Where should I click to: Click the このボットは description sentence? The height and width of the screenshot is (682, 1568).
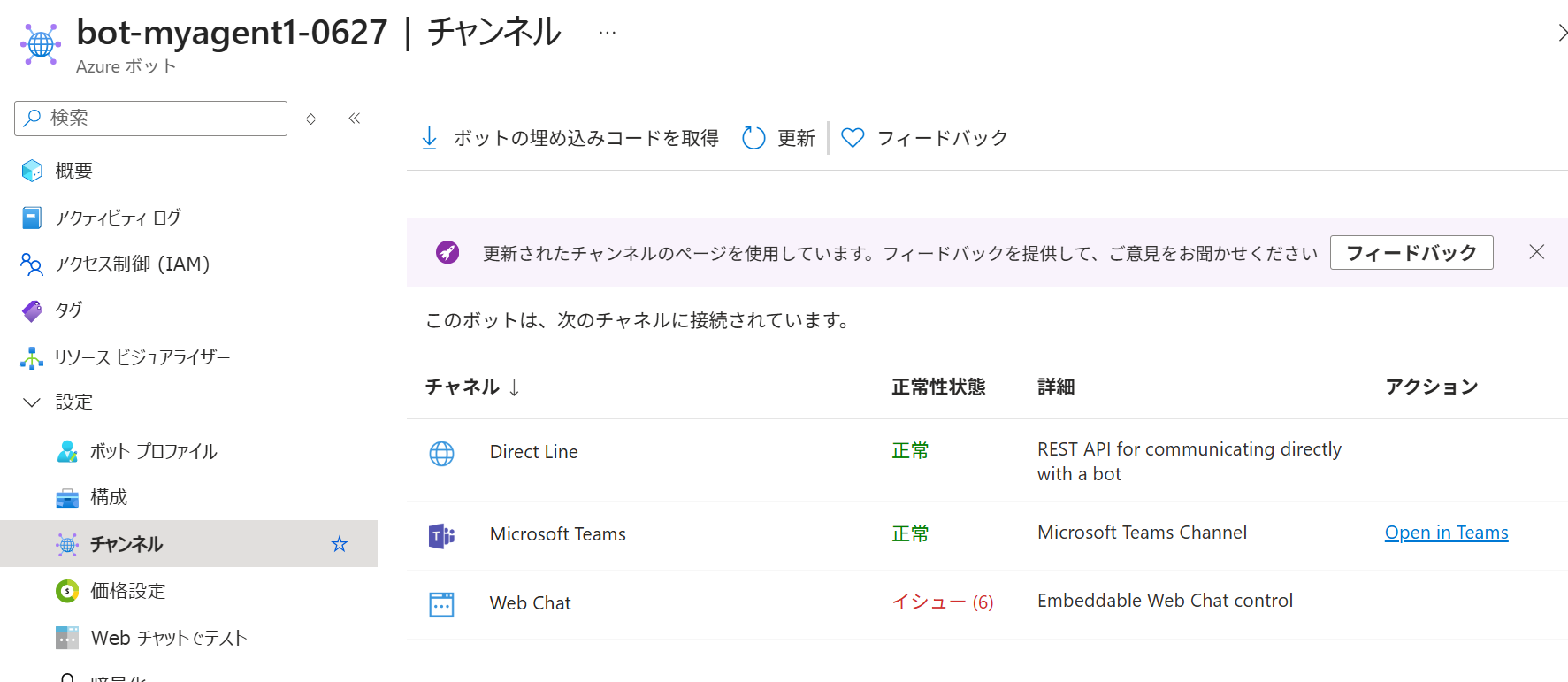click(638, 320)
